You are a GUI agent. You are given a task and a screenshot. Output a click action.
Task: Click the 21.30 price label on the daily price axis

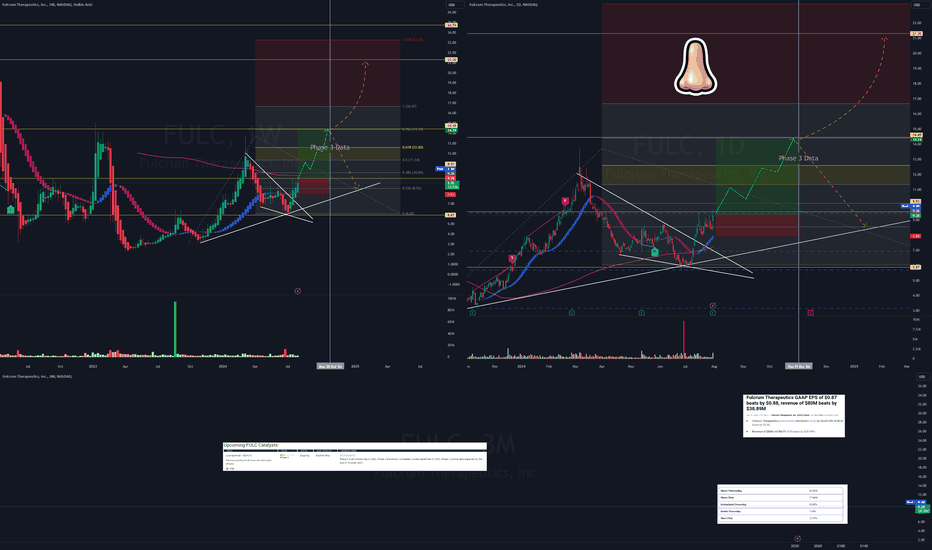[916, 33]
